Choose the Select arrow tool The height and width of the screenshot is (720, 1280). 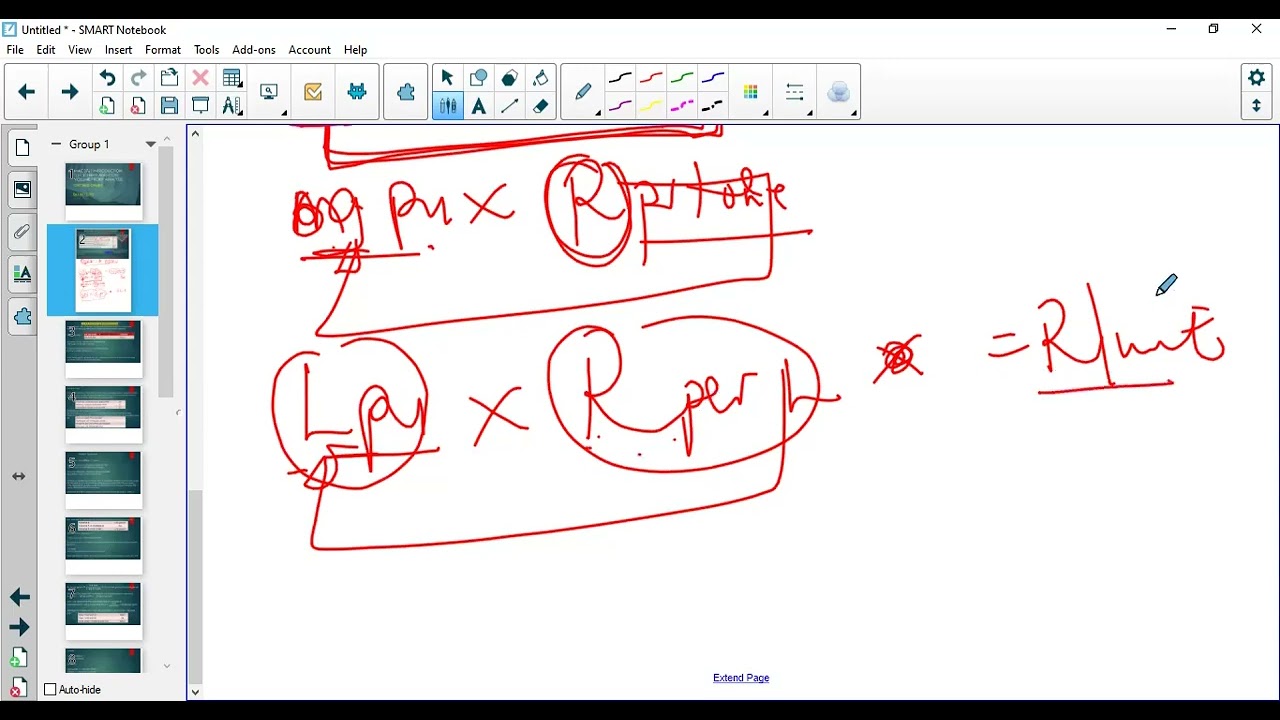point(447,78)
